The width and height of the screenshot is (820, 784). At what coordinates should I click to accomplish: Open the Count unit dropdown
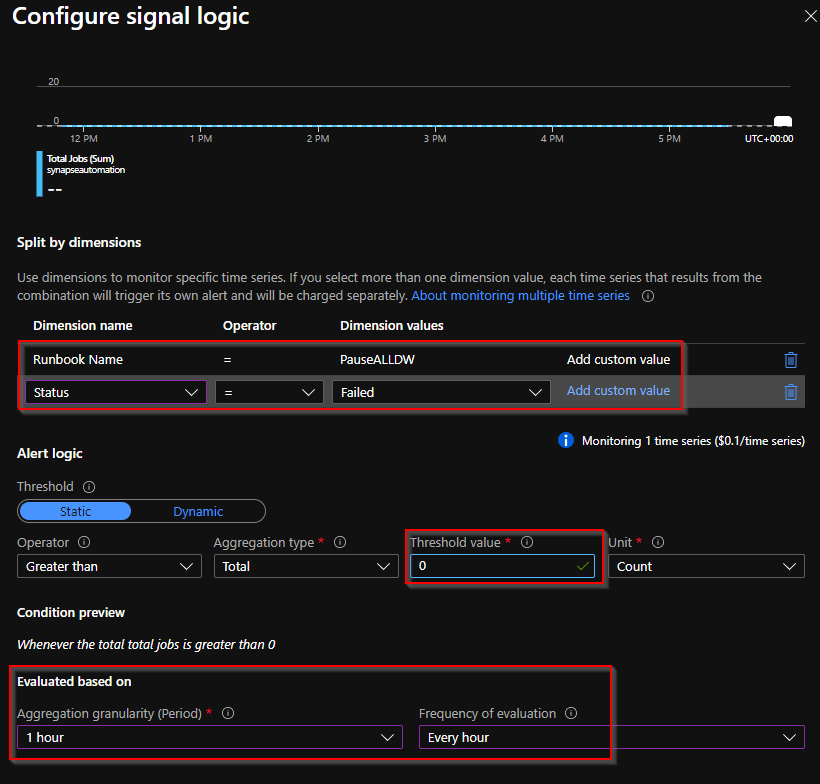[x=706, y=566]
